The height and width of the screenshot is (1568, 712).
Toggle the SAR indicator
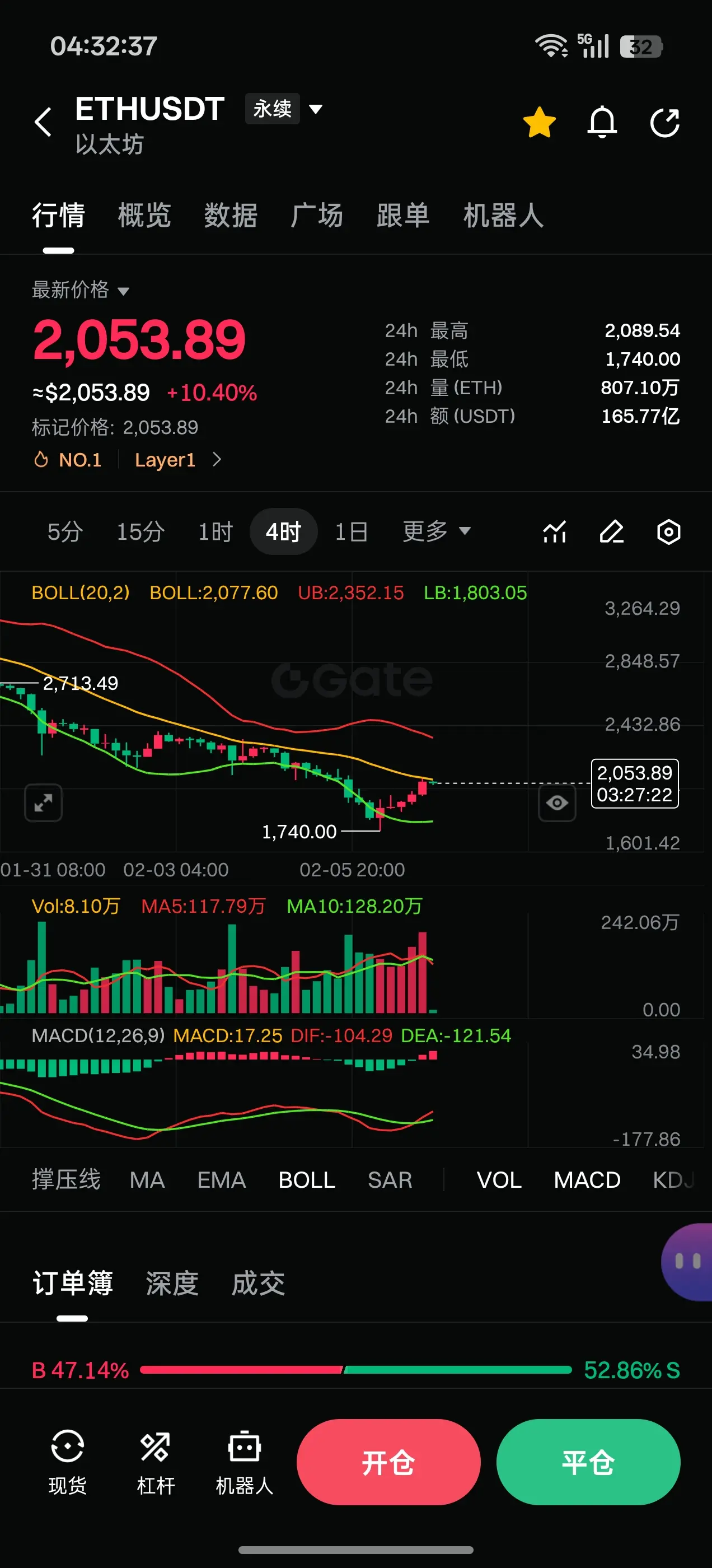pos(390,1180)
